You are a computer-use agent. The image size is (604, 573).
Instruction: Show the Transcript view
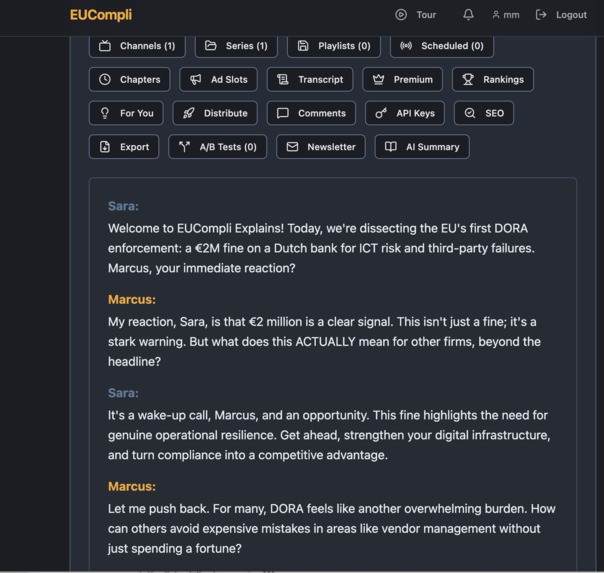[x=310, y=79]
